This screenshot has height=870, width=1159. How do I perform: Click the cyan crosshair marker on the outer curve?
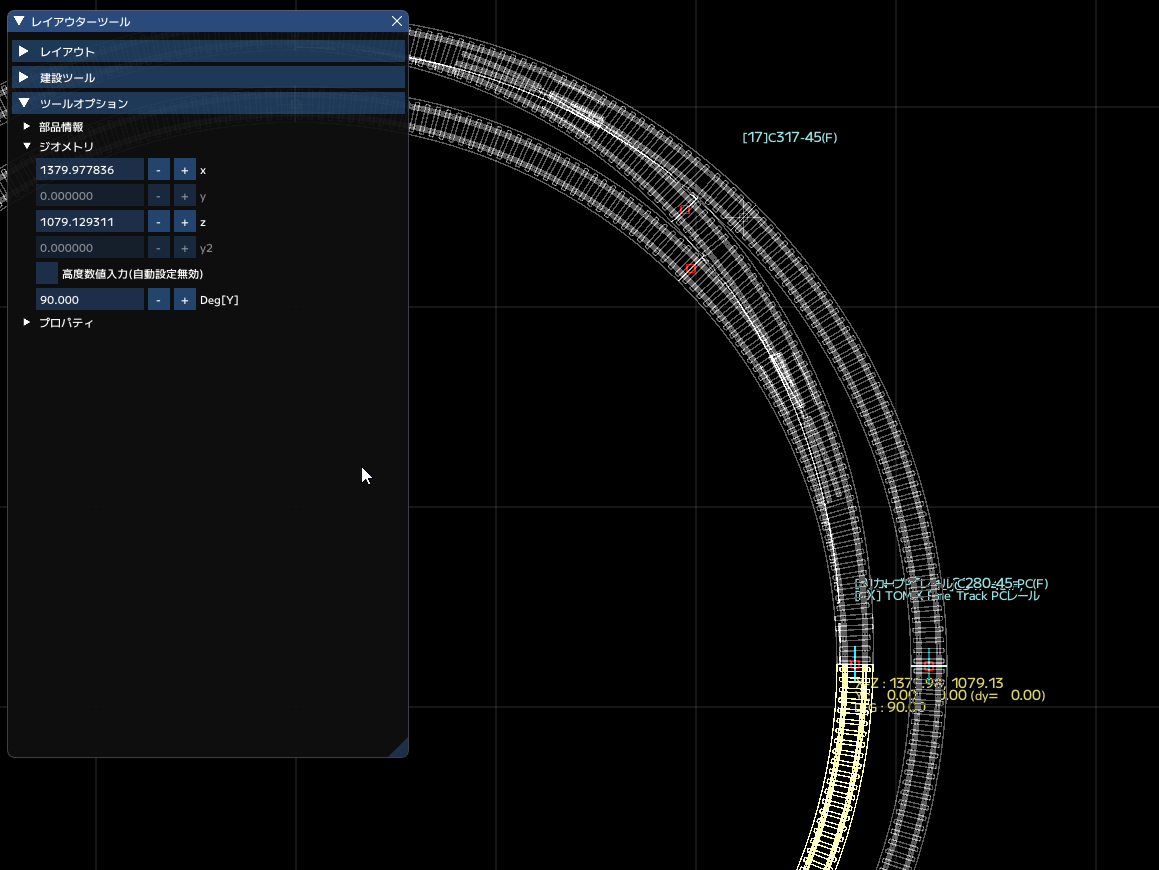pyautogui.click(x=744, y=217)
